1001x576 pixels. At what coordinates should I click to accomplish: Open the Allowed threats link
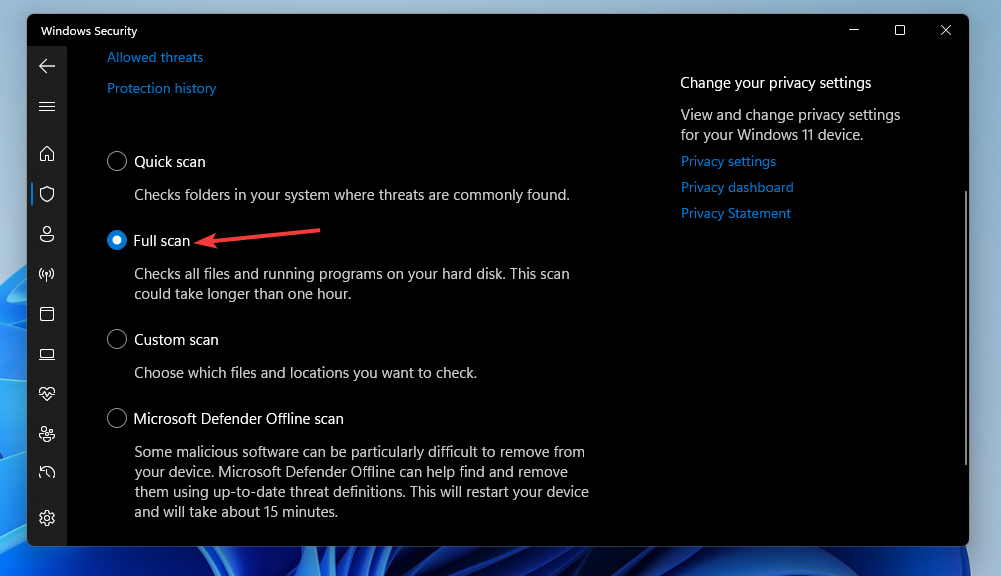154,57
